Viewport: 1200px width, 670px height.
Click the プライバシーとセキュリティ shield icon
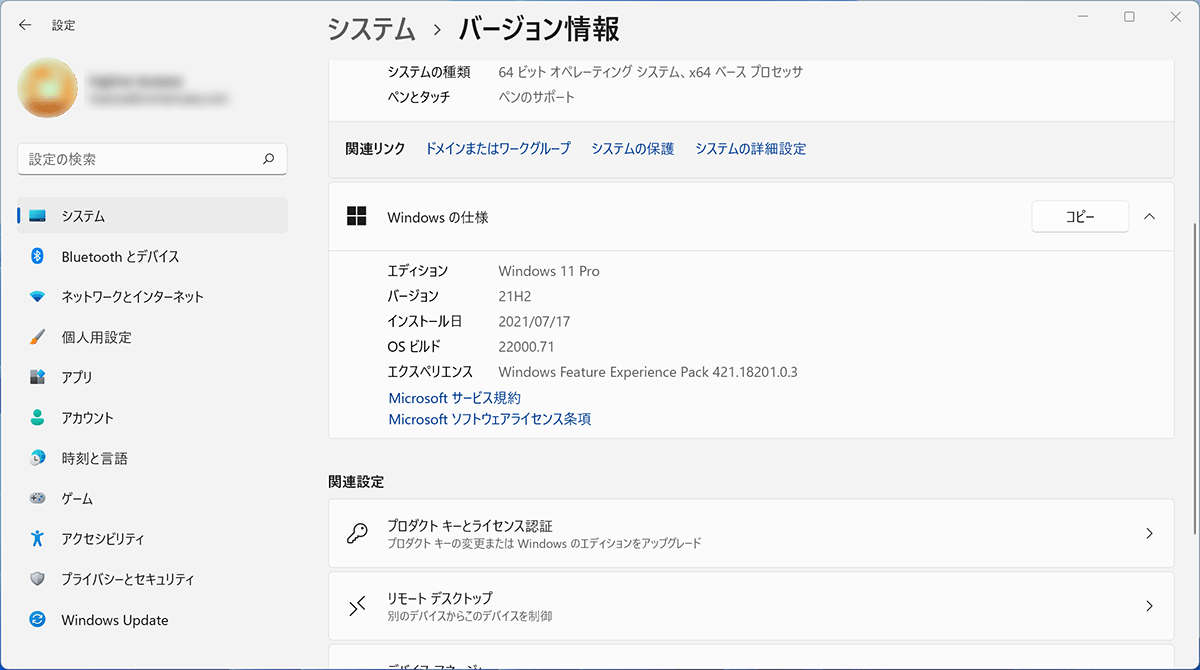tap(38, 579)
